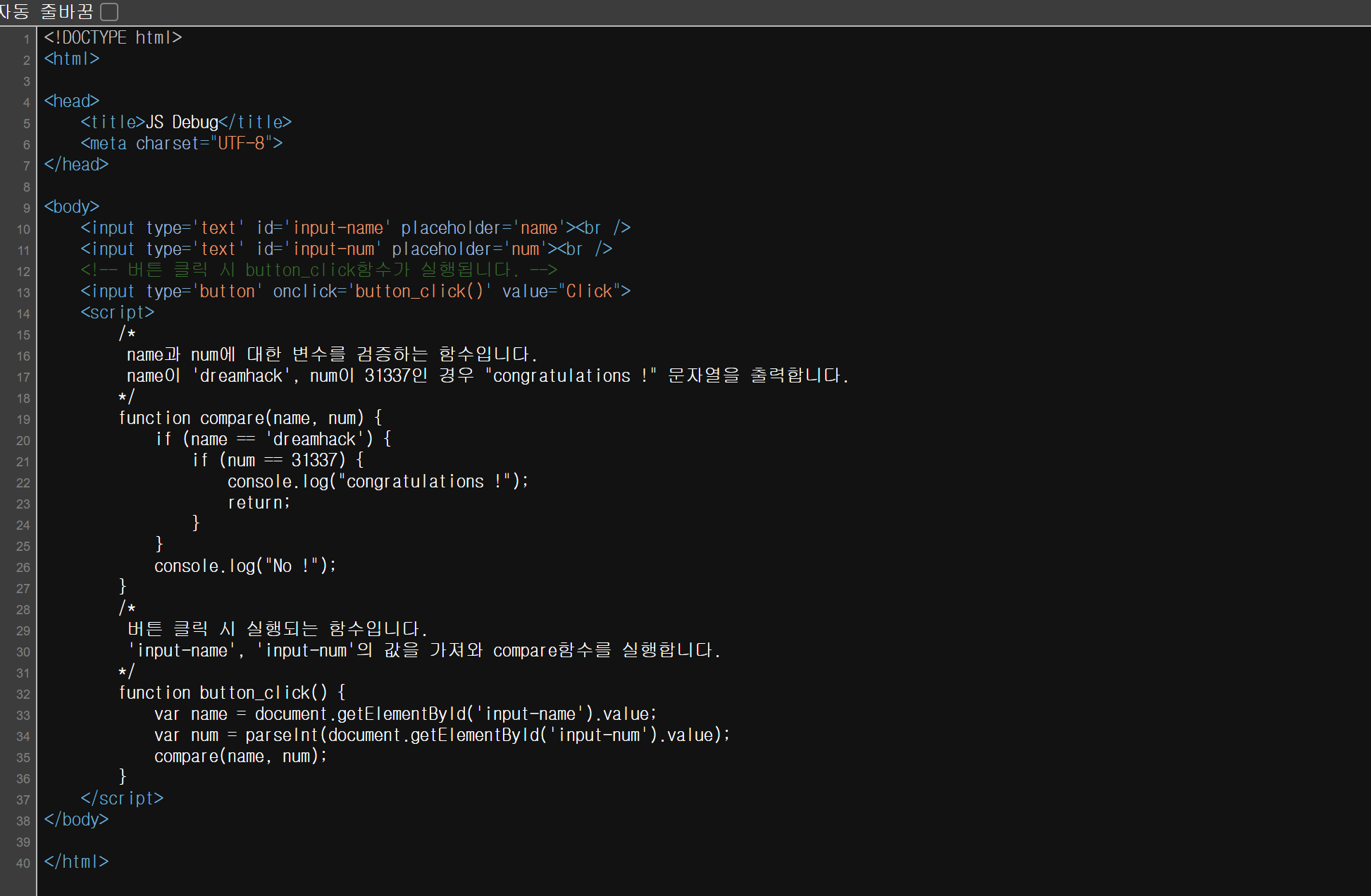Click the JS Debug title text
Image resolution: width=1371 pixels, height=896 pixels.
(182, 122)
